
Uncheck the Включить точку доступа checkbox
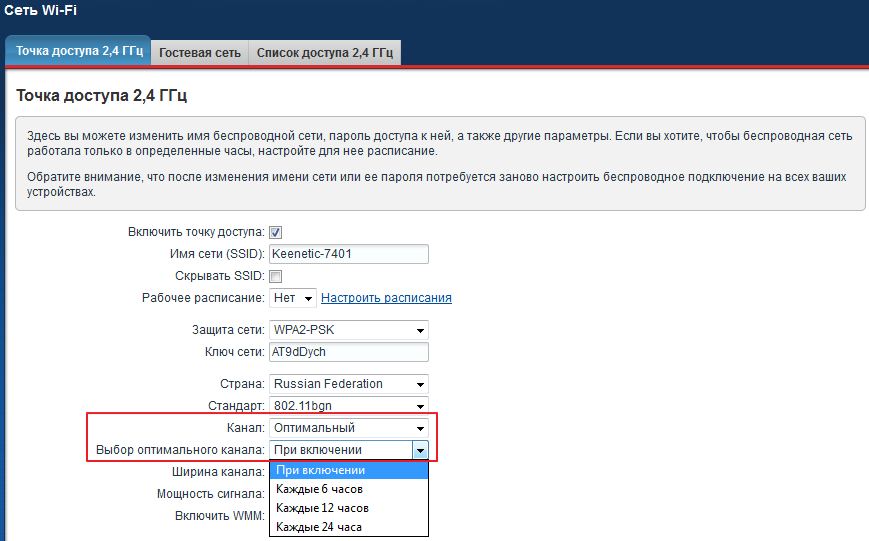276,232
